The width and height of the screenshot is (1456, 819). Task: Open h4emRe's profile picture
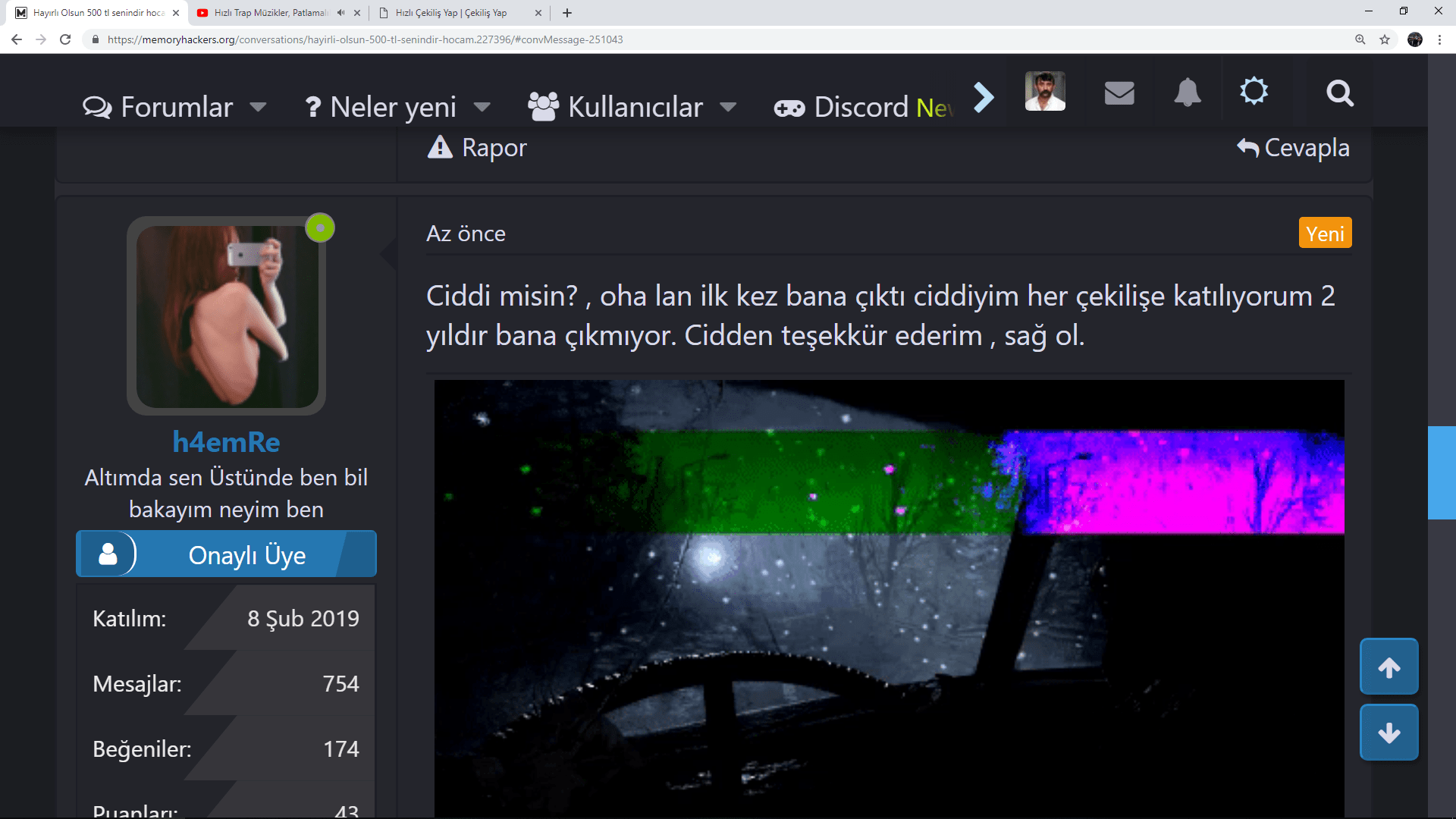coord(226,315)
